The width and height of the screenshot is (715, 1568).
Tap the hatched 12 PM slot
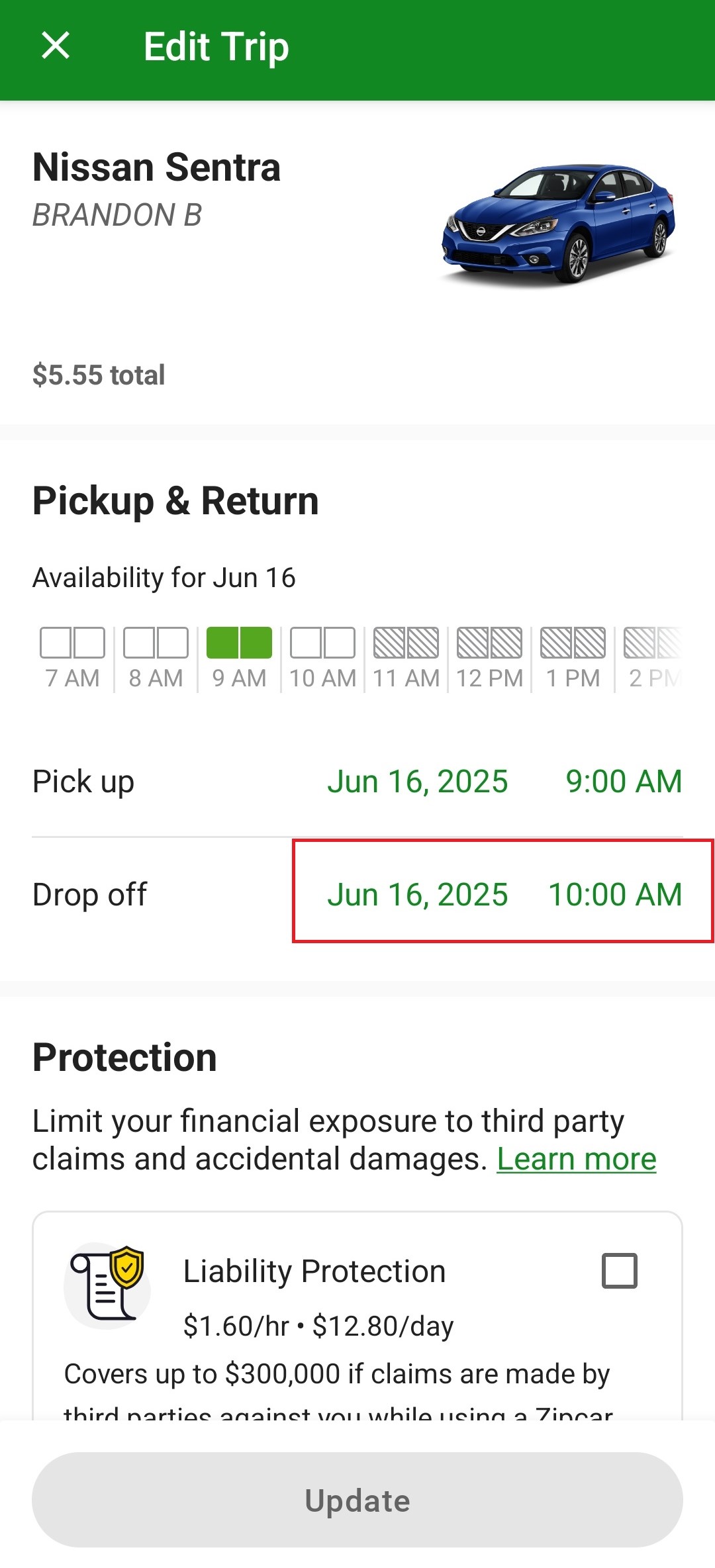click(490, 659)
